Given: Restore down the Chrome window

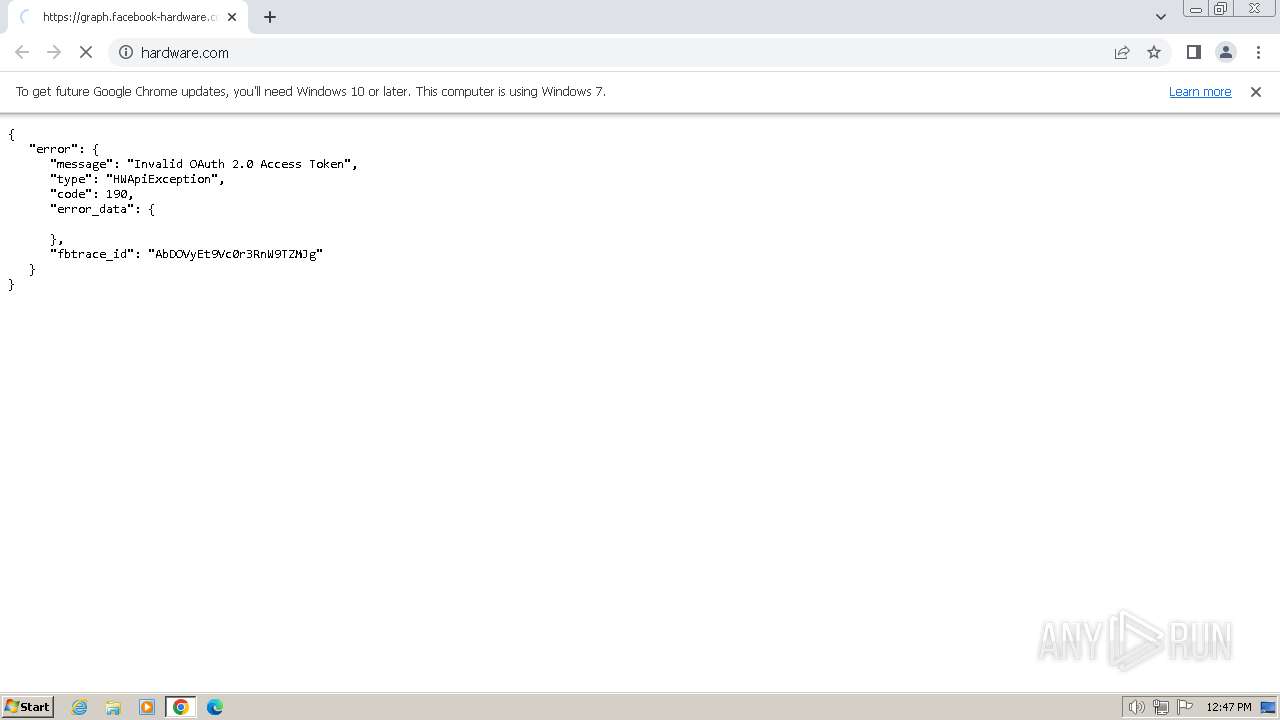Looking at the screenshot, I should (1221, 9).
